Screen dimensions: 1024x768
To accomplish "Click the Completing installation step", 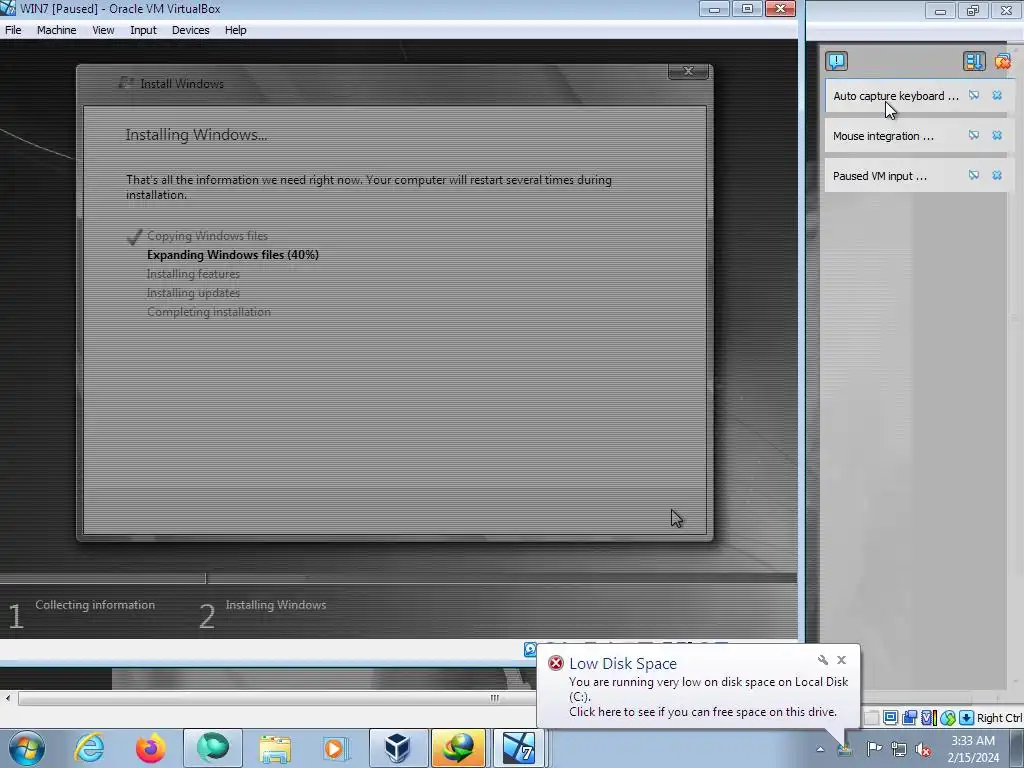I will [x=208, y=312].
